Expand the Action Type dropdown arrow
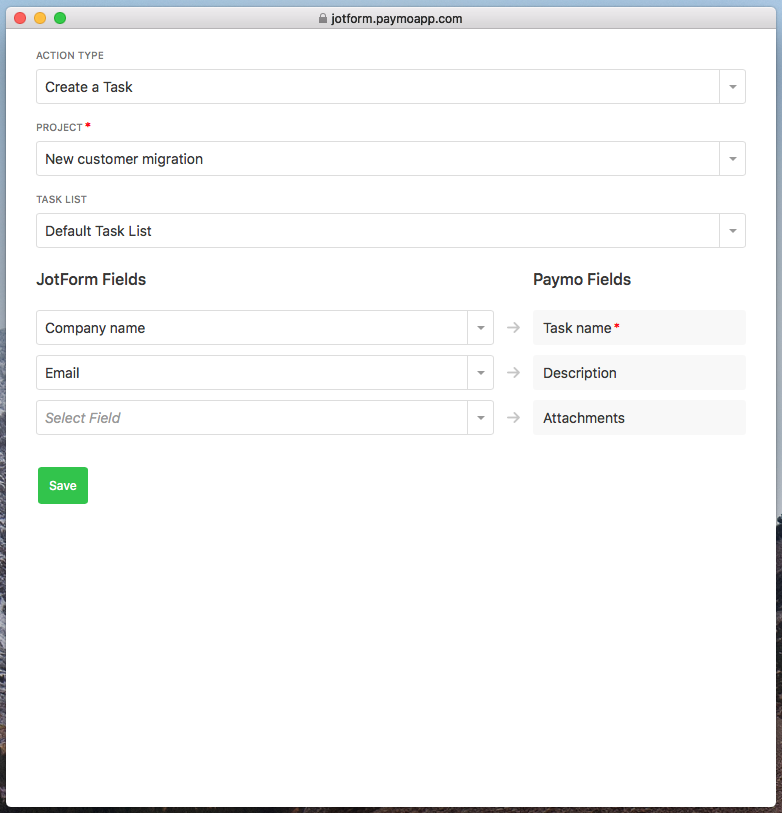Image resolution: width=782 pixels, height=813 pixels. [x=732, y=87]
